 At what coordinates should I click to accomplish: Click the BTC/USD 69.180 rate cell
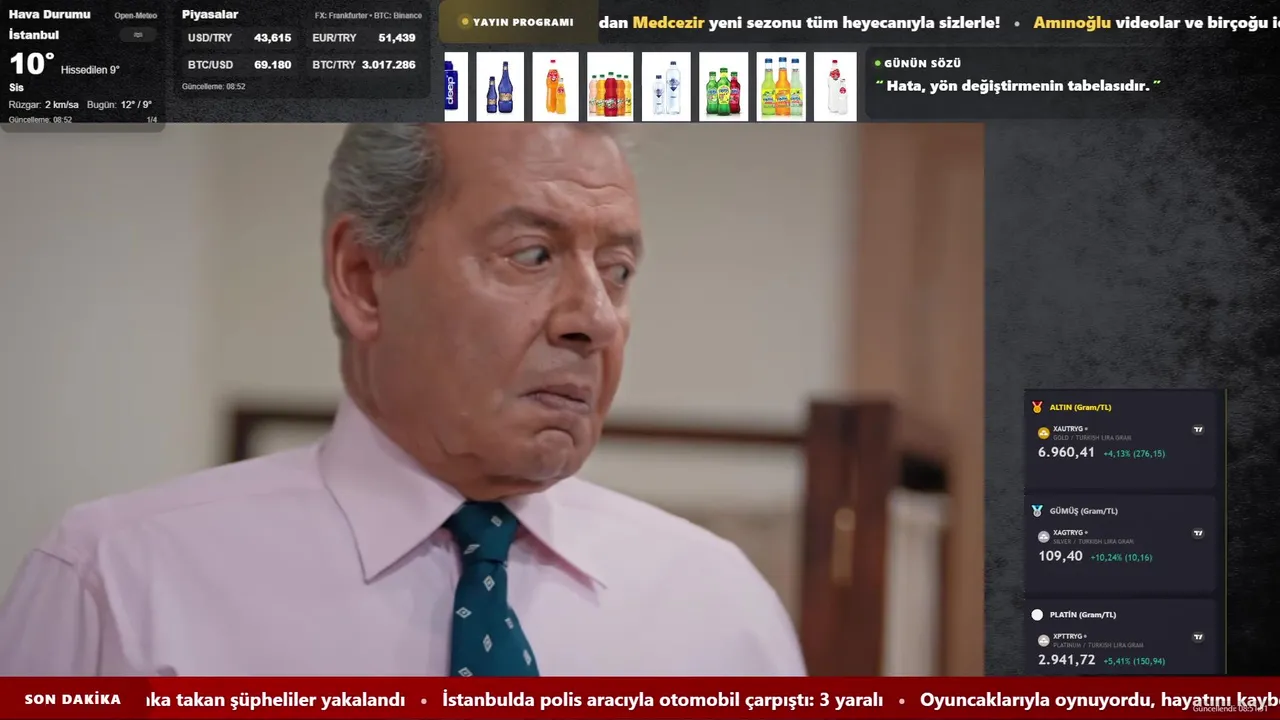coord(240,65)
